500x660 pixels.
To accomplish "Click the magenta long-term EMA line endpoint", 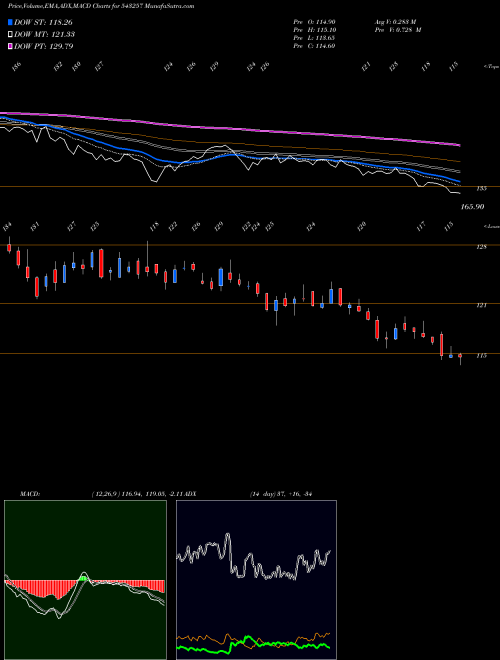I will pyautogui.click(x=459, y=145).
